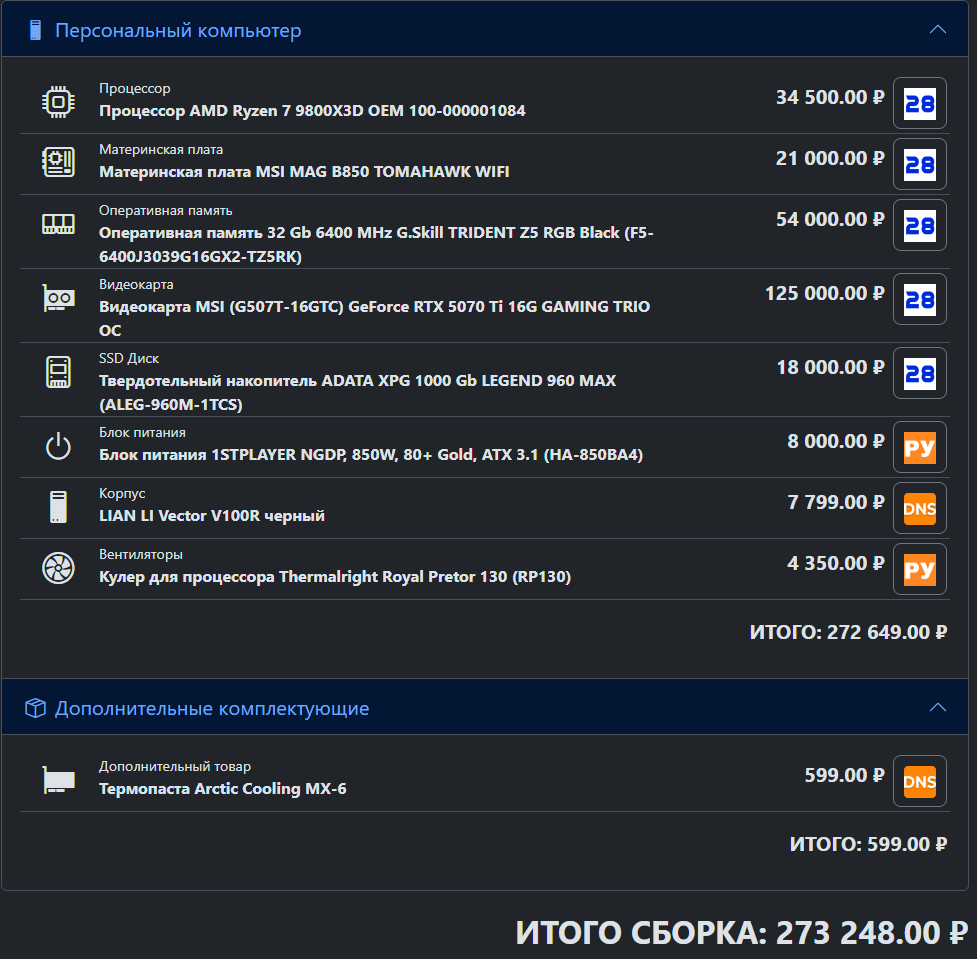Open РУ store logo for 1STPLAYER power supply
The image size is (977, 959).
point(920,447)
